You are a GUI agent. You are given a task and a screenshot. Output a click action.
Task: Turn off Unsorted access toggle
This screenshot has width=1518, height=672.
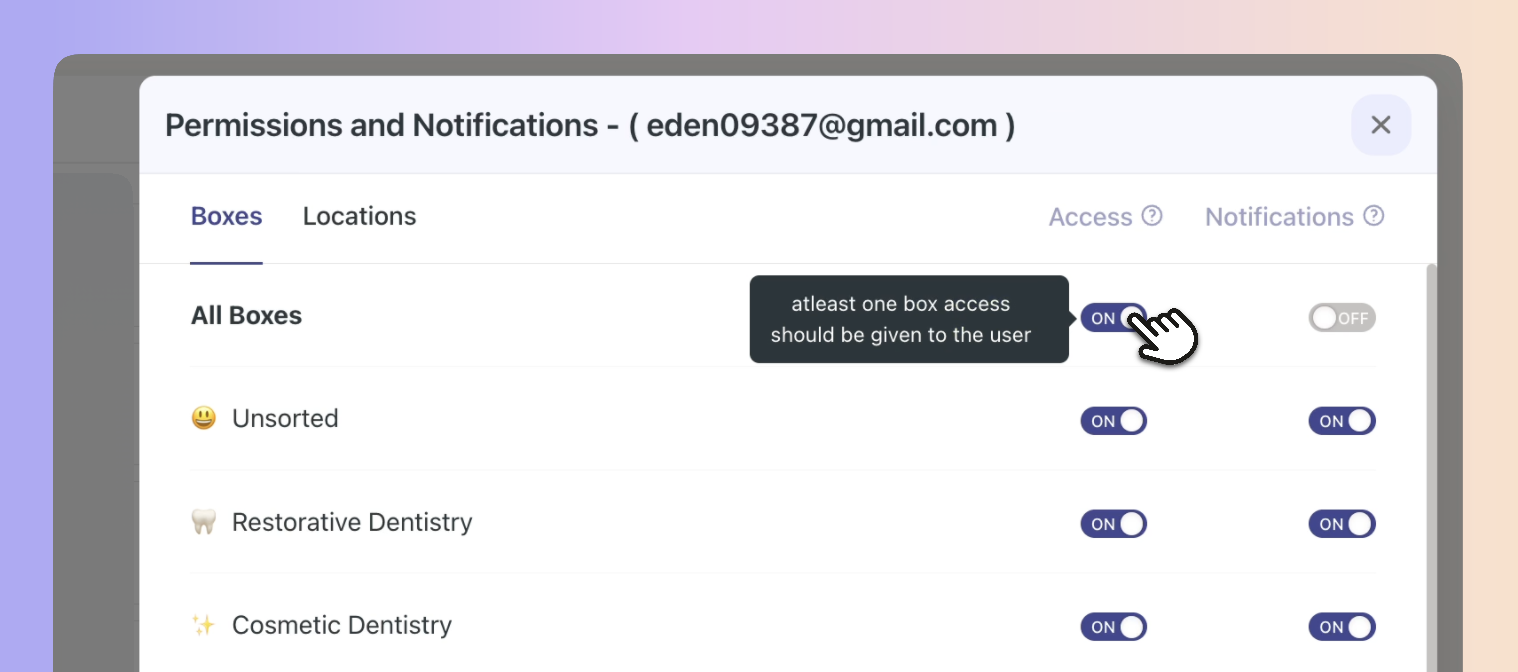pos(1113,421)
